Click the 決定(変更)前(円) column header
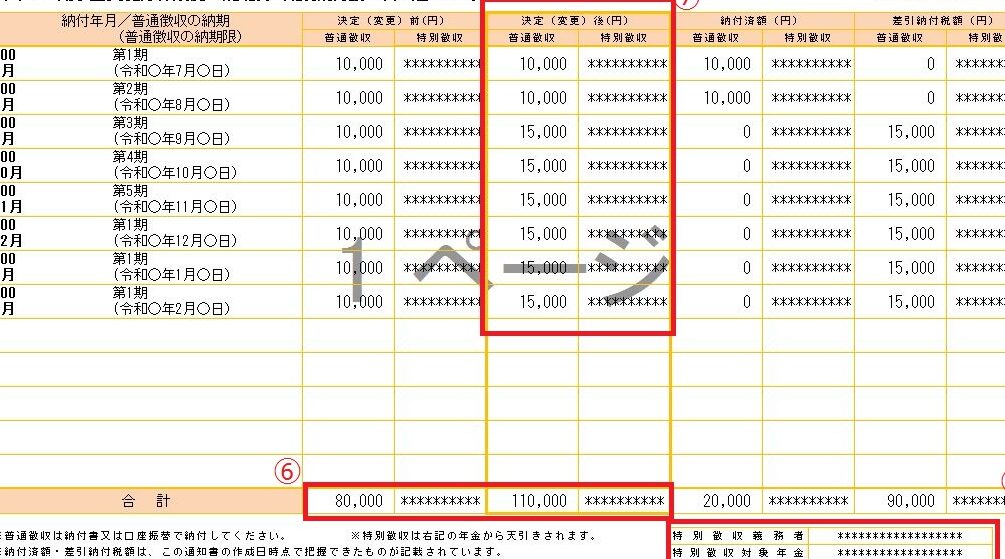 (394, 20)
